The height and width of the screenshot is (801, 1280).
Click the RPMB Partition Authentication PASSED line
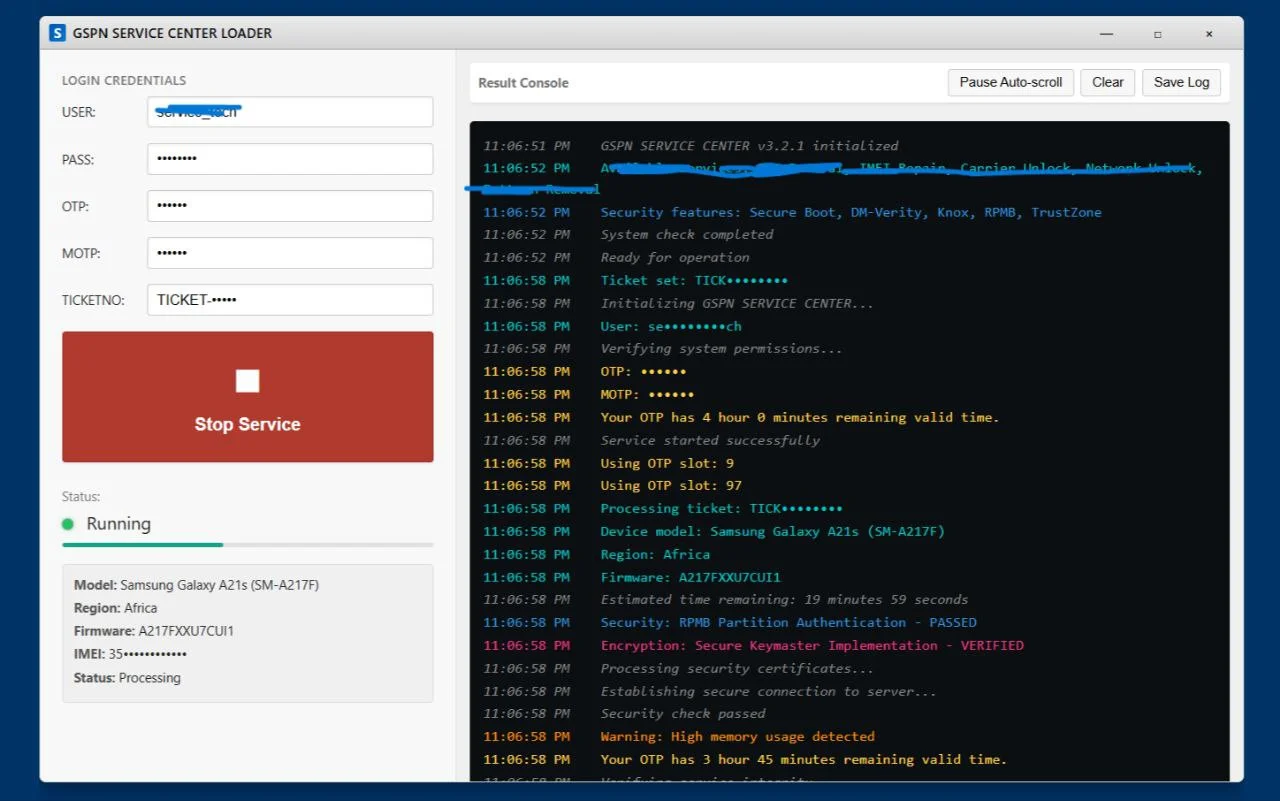pyautogui.click(x=788, y=623)
